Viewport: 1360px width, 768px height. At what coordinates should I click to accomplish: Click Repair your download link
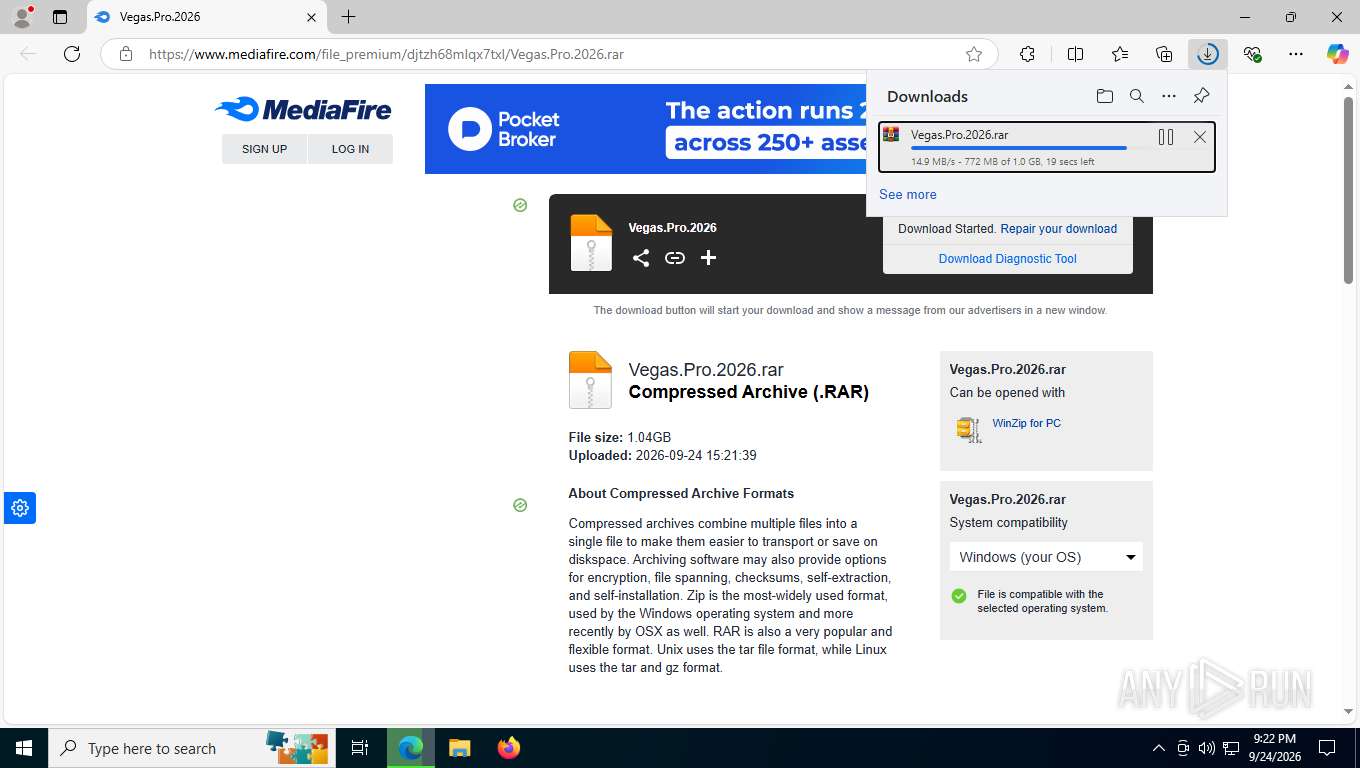(x=1058, y=229)
